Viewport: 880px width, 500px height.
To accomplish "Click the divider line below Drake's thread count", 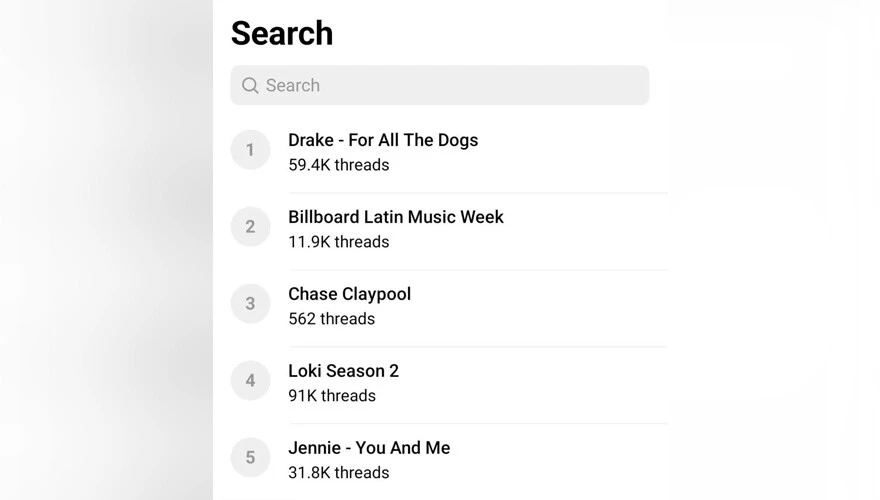I will coord(478,193).
